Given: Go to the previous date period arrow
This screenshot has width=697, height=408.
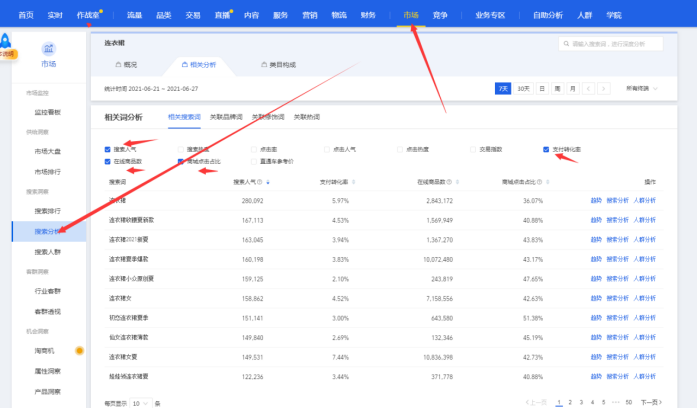Looking at the screenshot, I should click(589, 88).
